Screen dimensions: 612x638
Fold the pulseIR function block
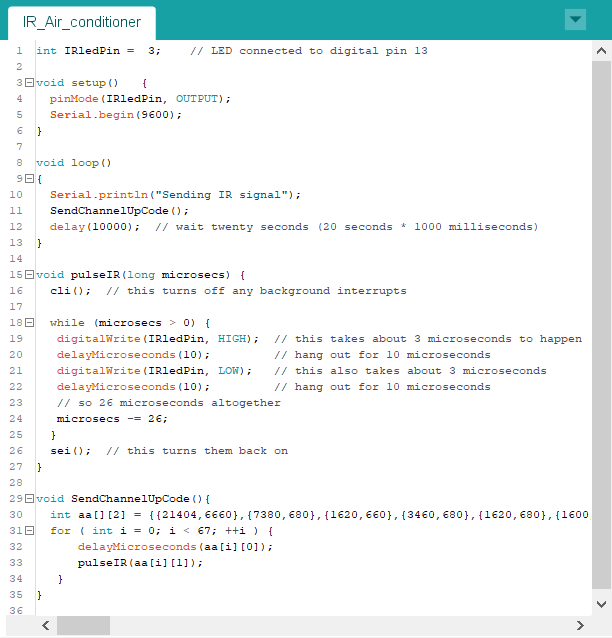coord(29,275)
